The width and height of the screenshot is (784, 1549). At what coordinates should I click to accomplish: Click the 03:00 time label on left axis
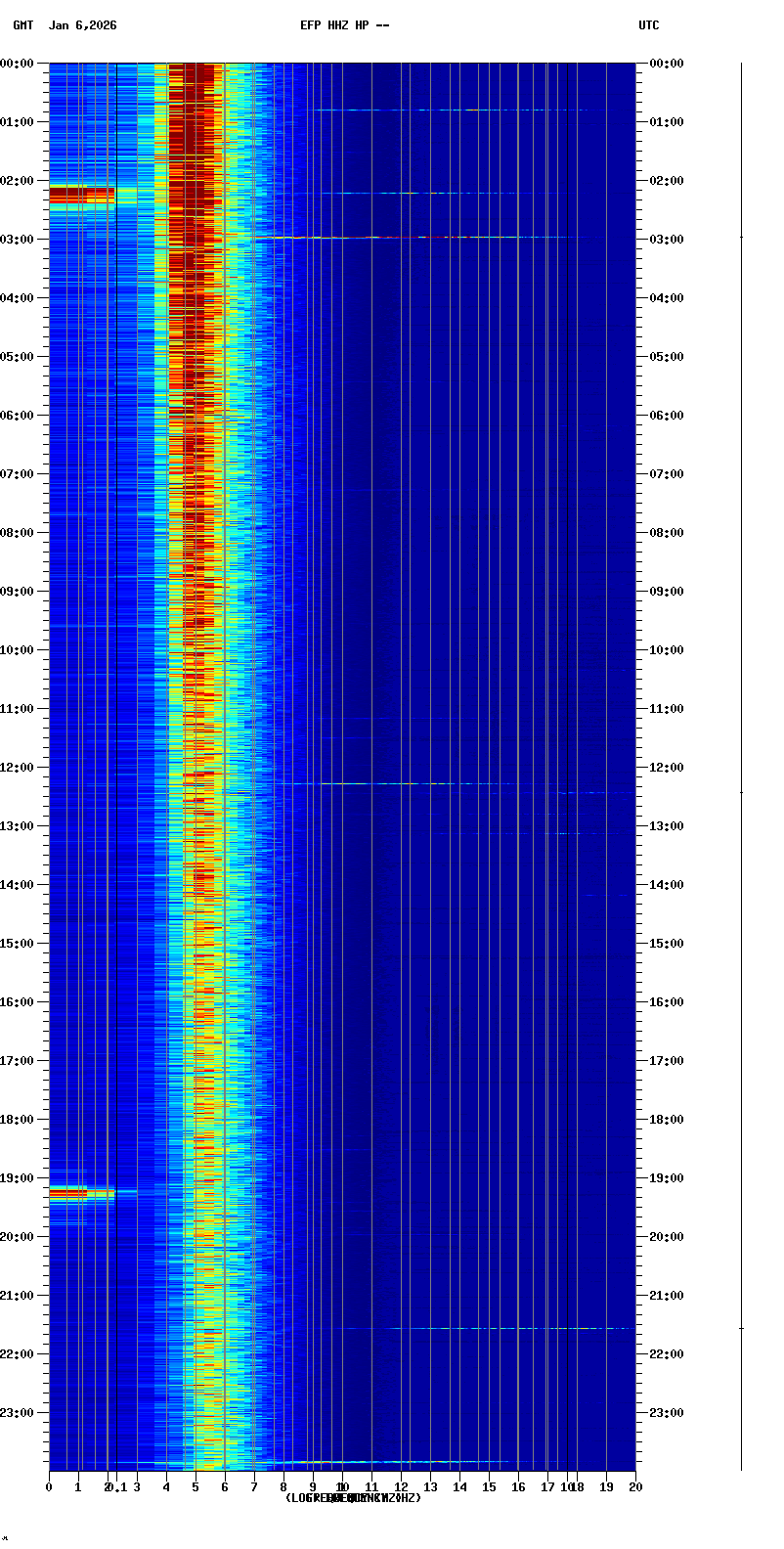[x=18, y=240]
